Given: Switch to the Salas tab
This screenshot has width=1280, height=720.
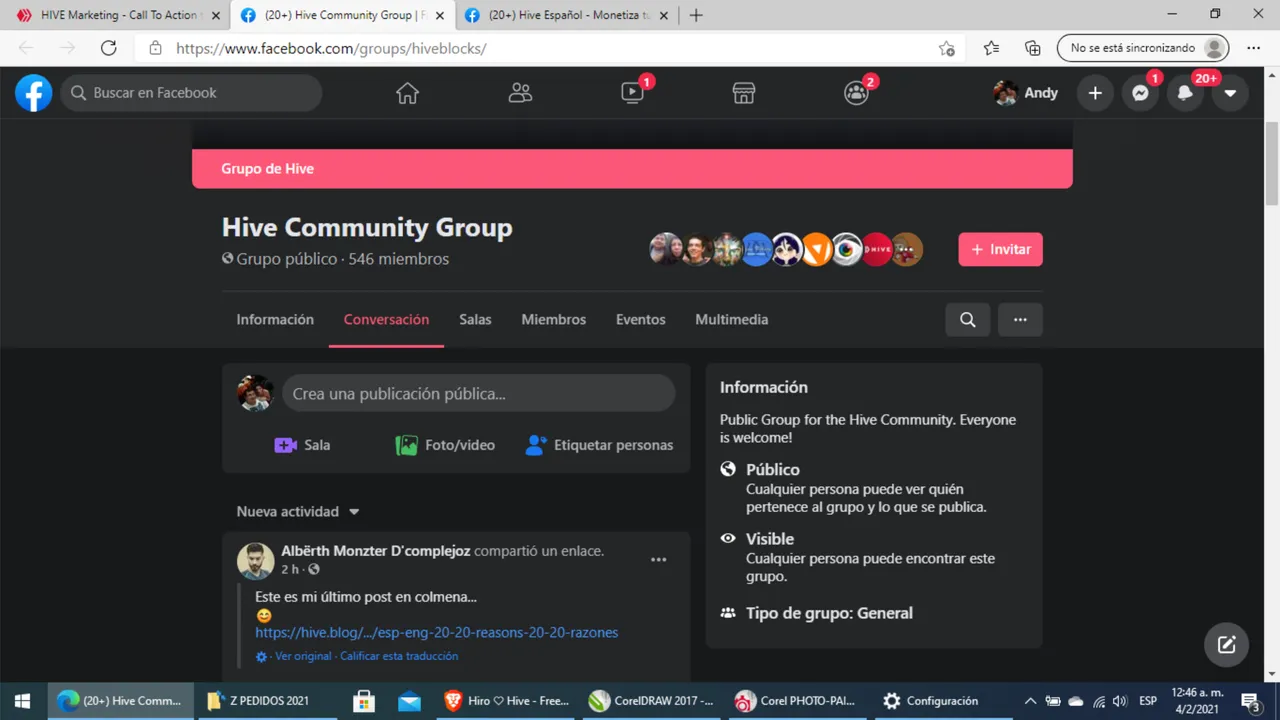Looking at the screenshot, I should tap(475, 320).
